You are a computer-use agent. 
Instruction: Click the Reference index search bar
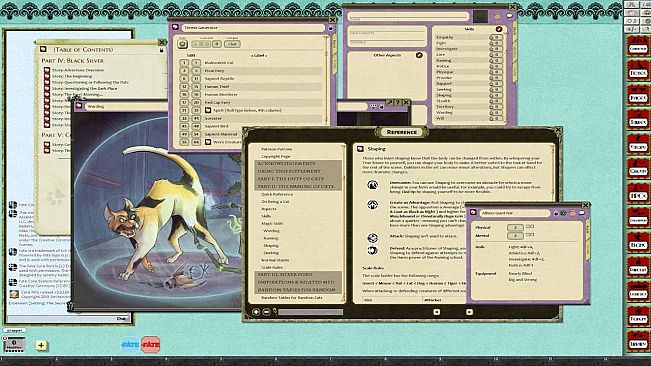tap(311, 312)
